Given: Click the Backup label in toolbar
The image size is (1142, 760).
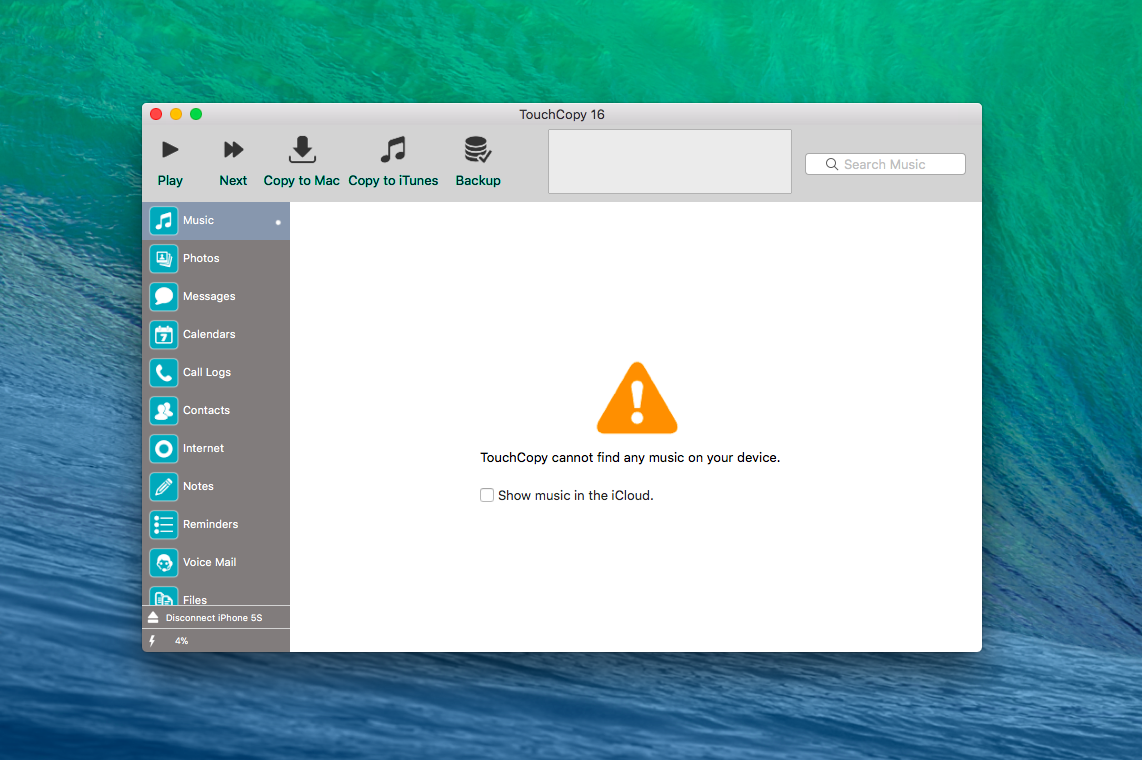Looking at the screenshot, I should 478,181.
